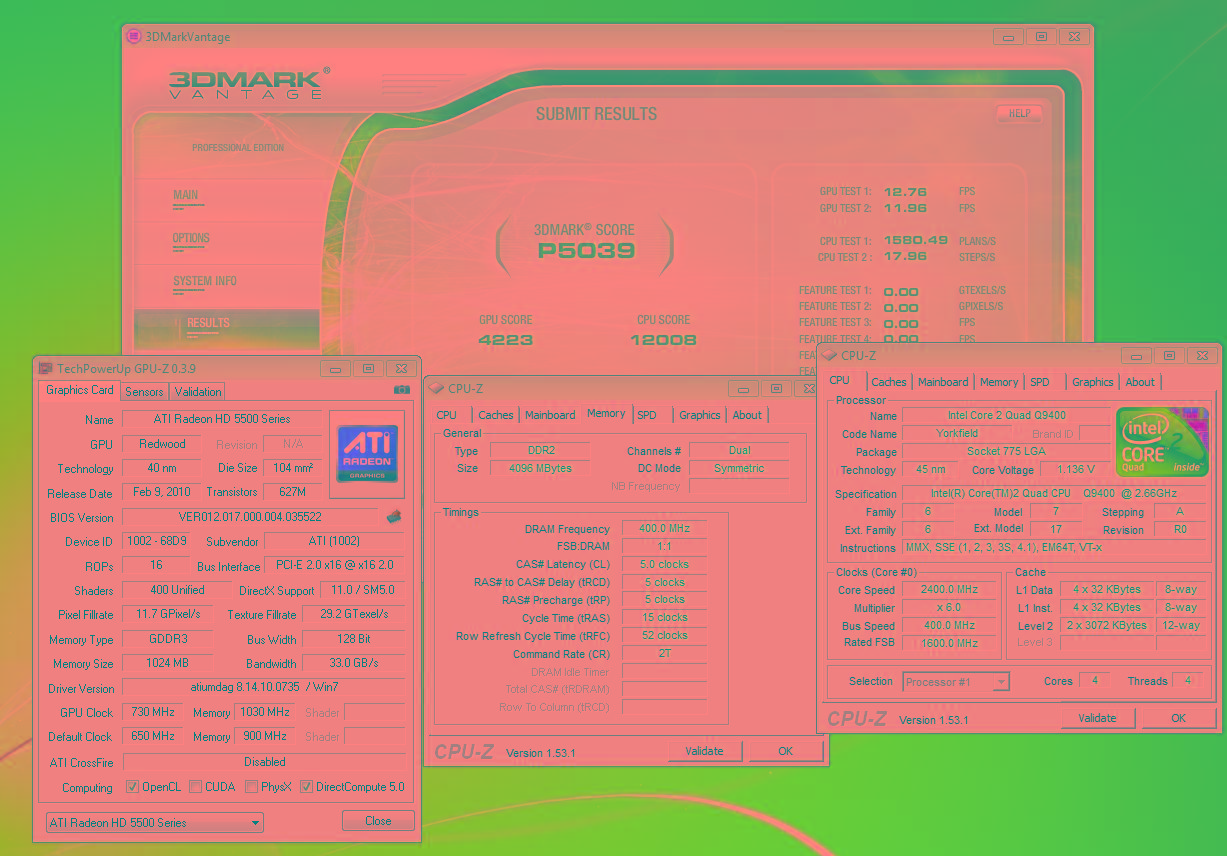
Task: Click the CAS# Latency 5.0 clocks value
Action: point(664,564)
